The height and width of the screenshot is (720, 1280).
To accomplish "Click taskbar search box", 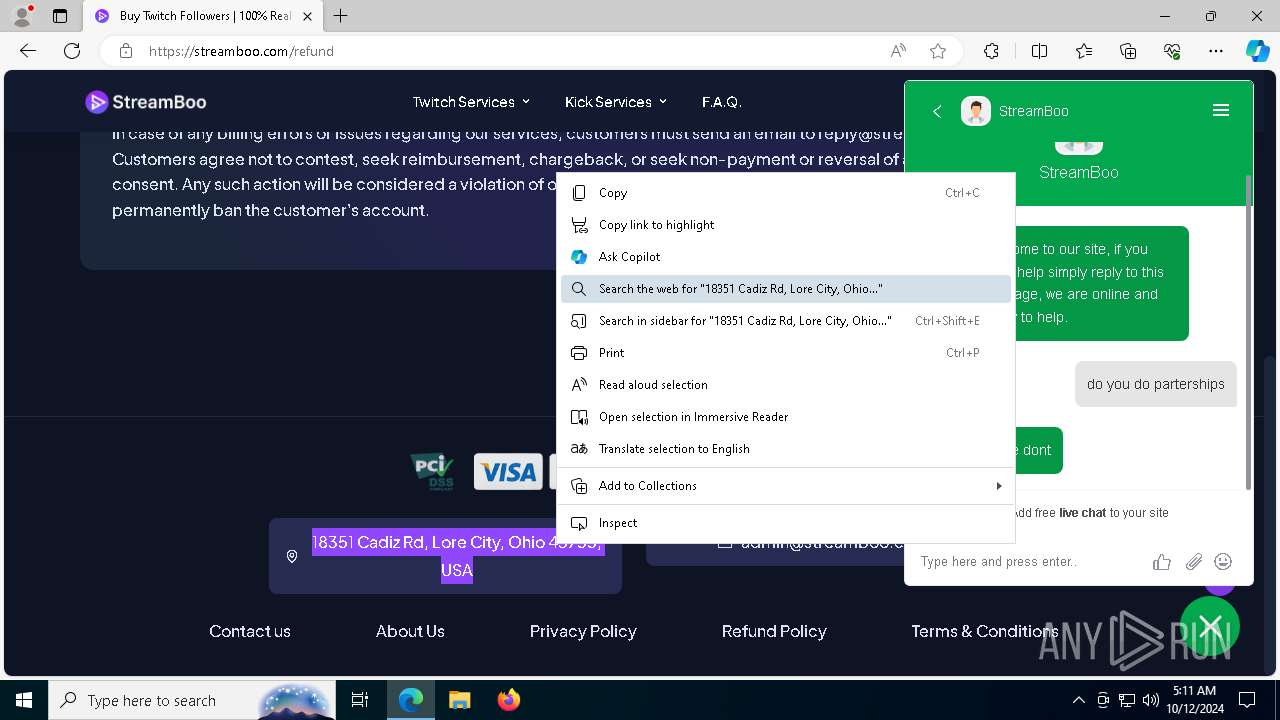I will (x=192, y=700).
